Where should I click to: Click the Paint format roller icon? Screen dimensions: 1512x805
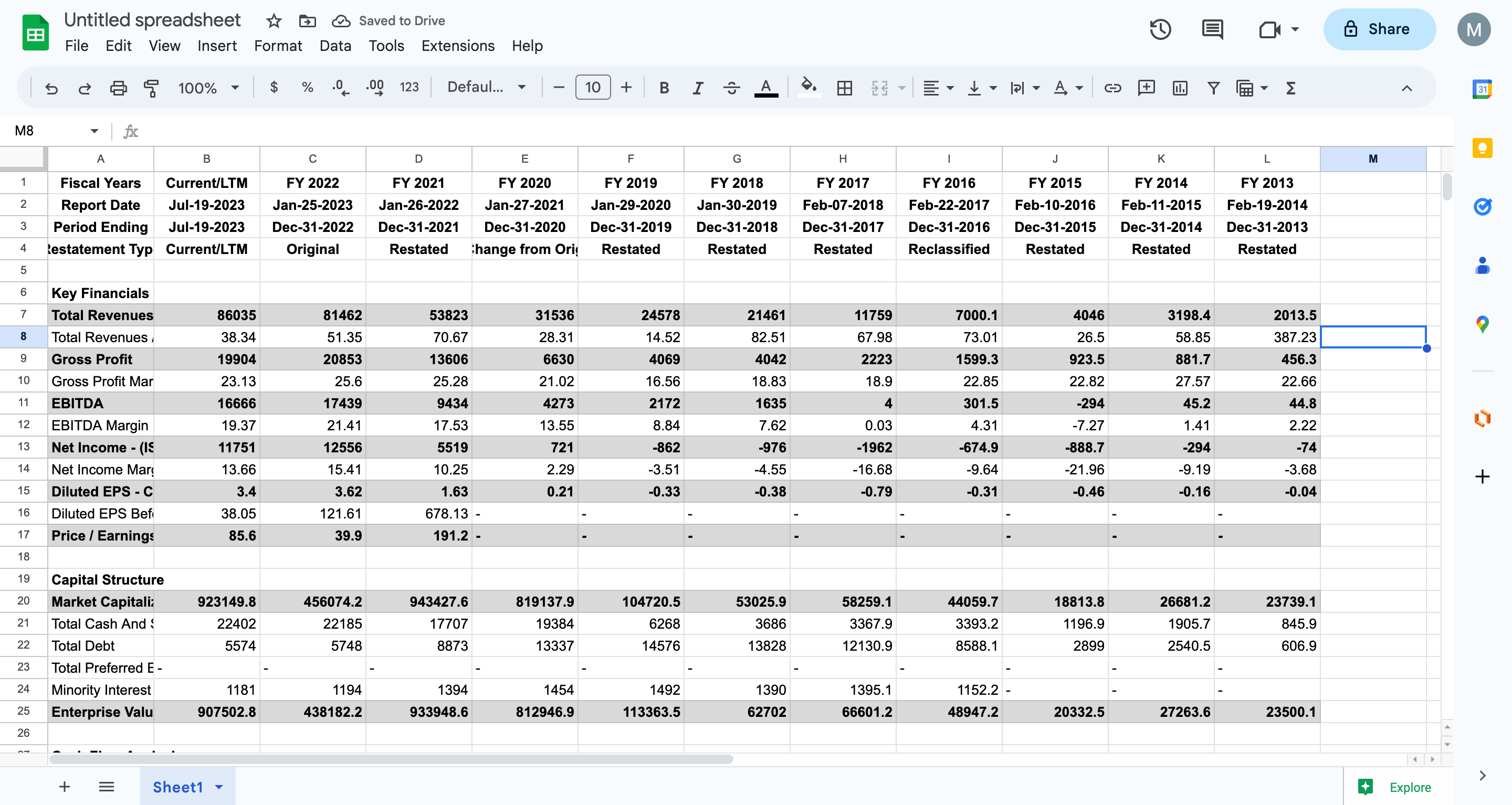(151, 88)
